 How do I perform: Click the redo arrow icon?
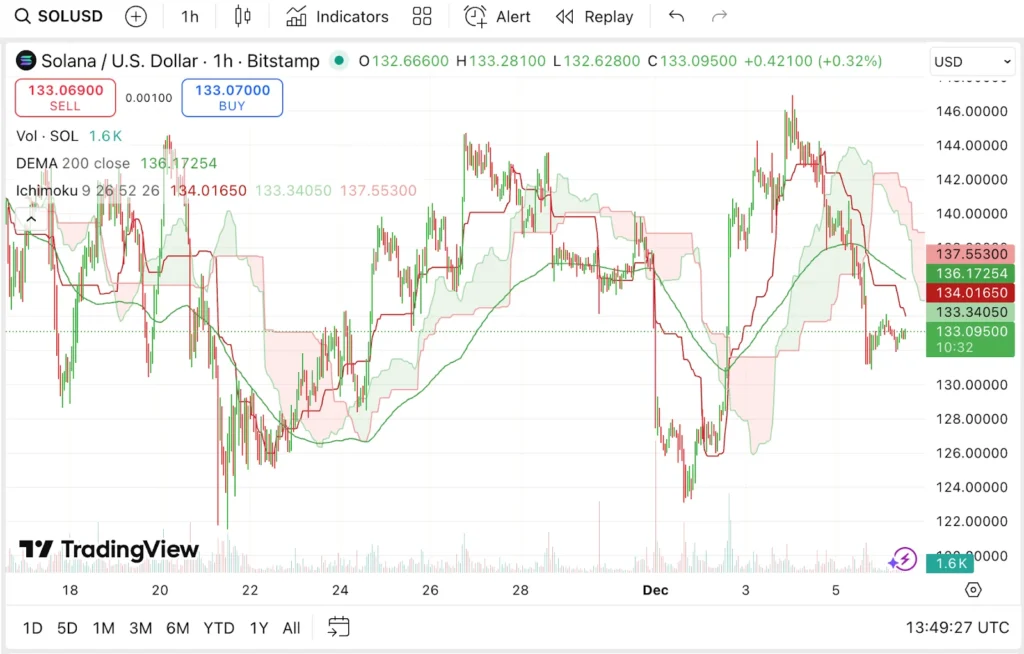pyautogui.click(x=719, y=17)
